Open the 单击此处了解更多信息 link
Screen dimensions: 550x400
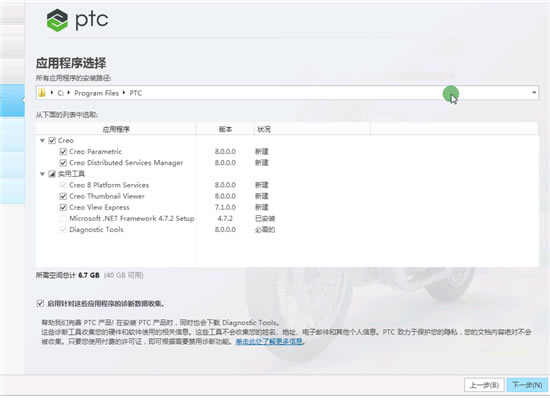pyautogui.click(x=269, y=341)
